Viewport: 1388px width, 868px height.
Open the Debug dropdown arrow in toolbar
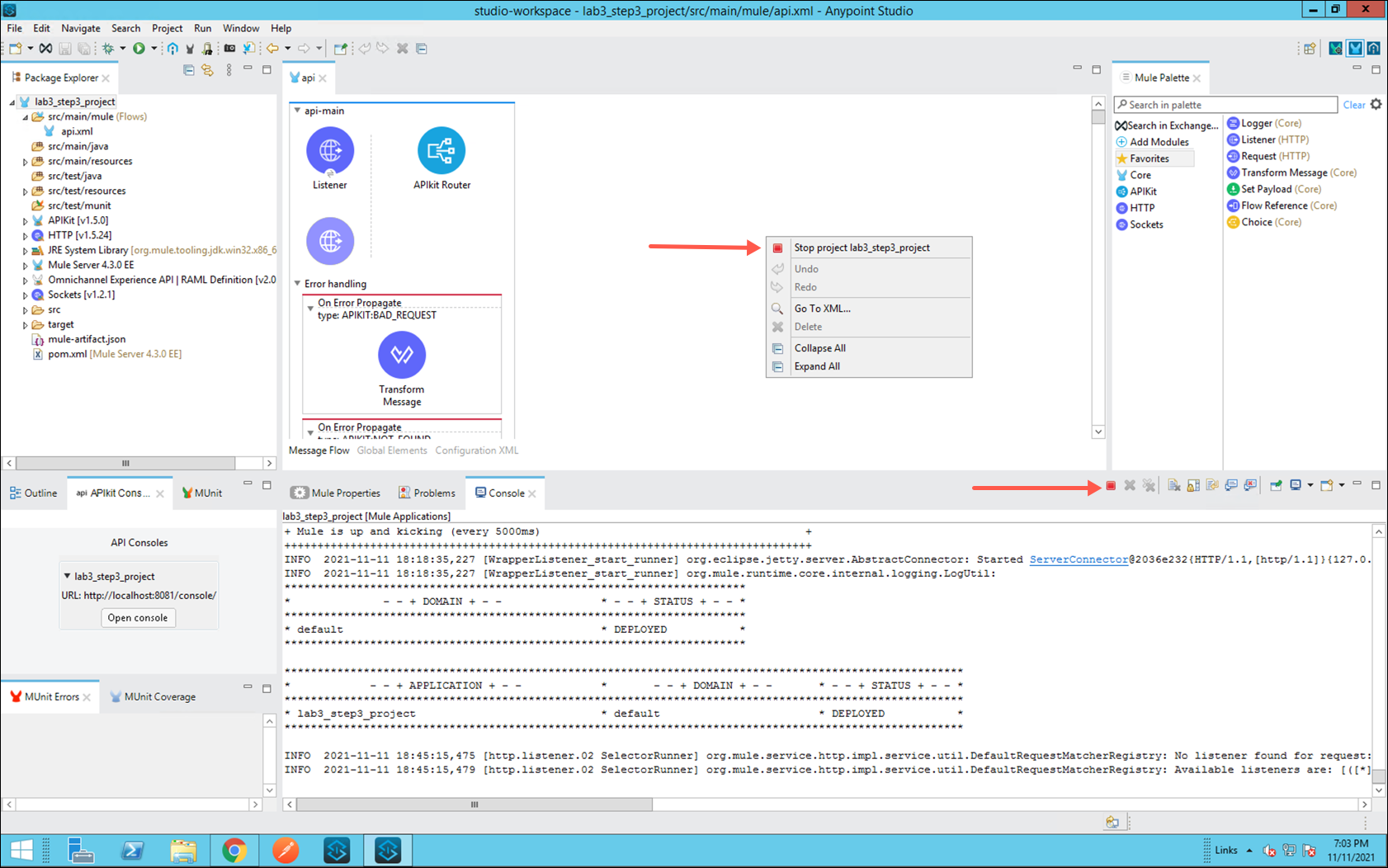pyautogui.click(x=123, y=49)
